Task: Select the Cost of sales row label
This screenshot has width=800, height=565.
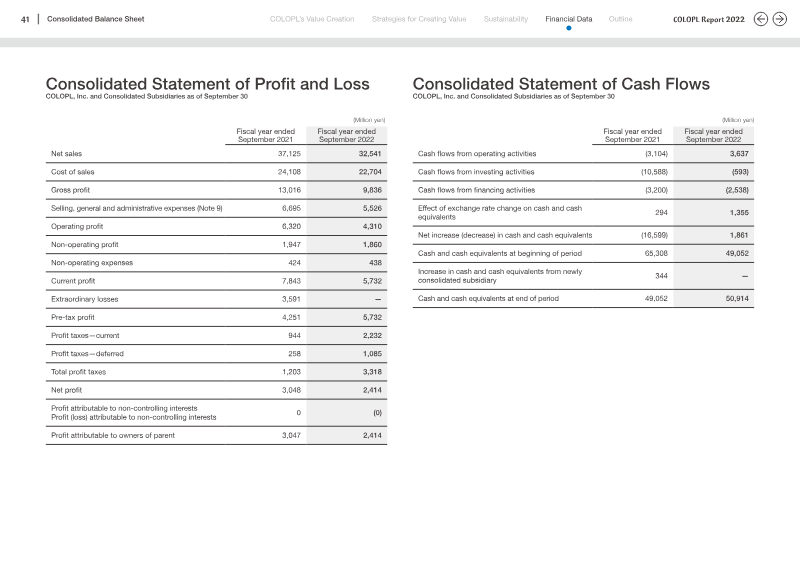Action: click(72, 172)
